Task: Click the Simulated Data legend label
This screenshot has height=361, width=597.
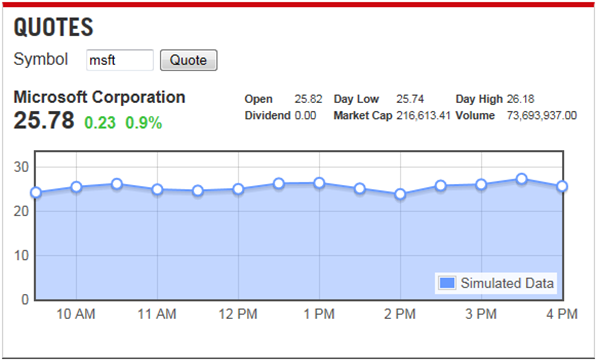Action: click(507, 283)
